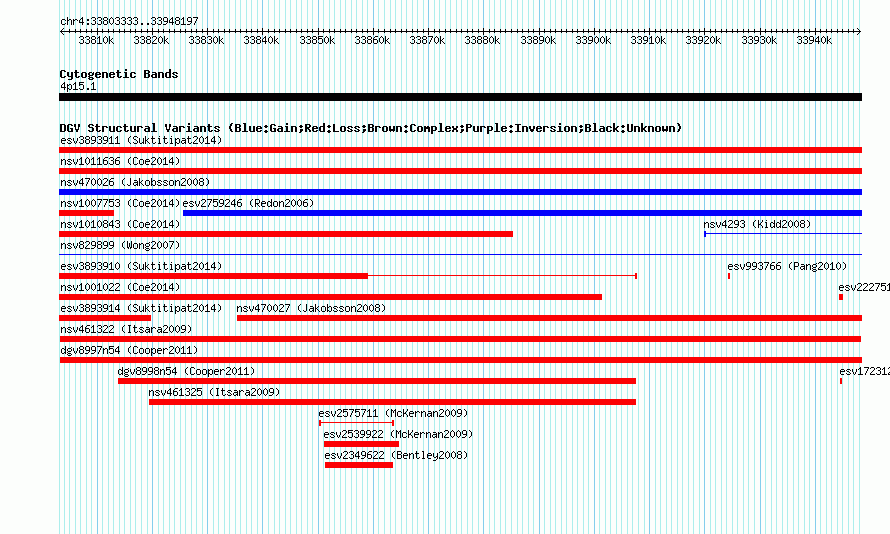Select the nsv461322 (Itsara2009) variant bar
This screenshot has width=890, height=534.
[460, 339]
